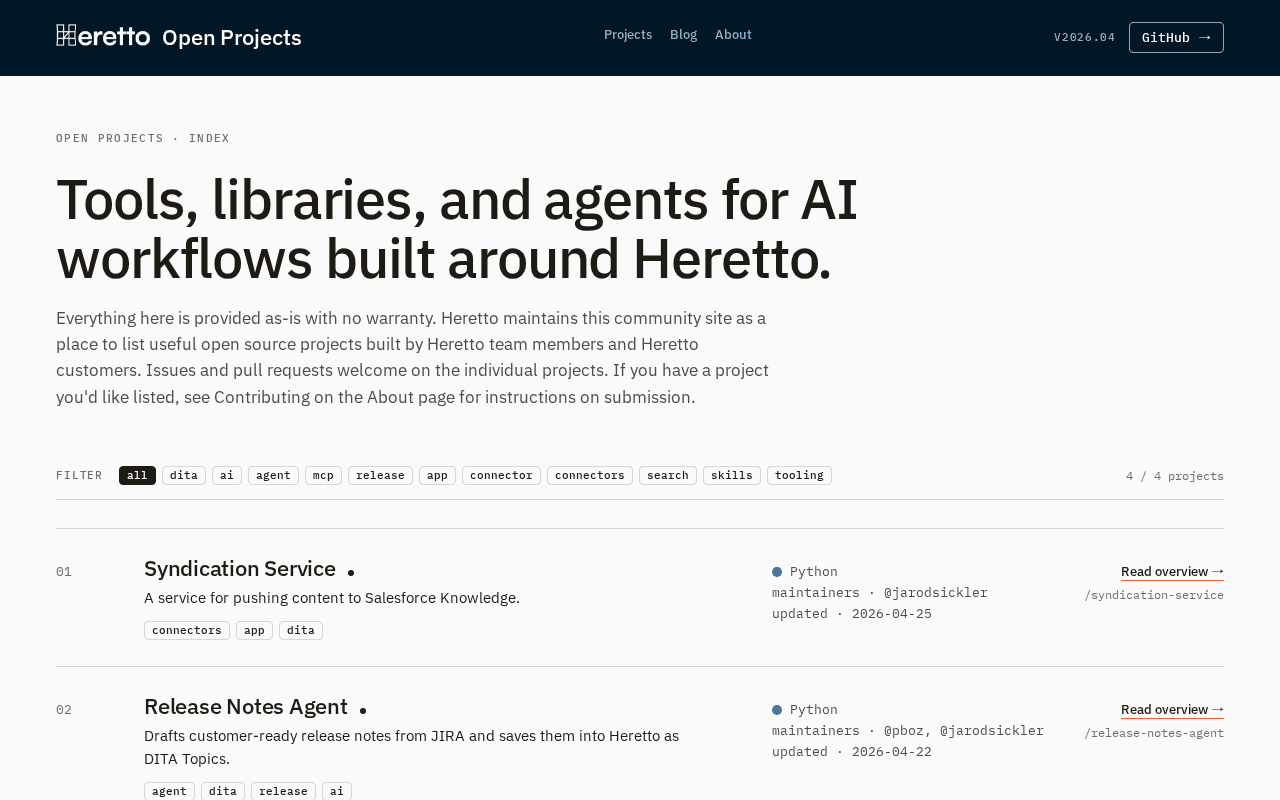Toggle the 'agent' filter tag
This screenshot has height=800, width=1280.
point(273,475)
